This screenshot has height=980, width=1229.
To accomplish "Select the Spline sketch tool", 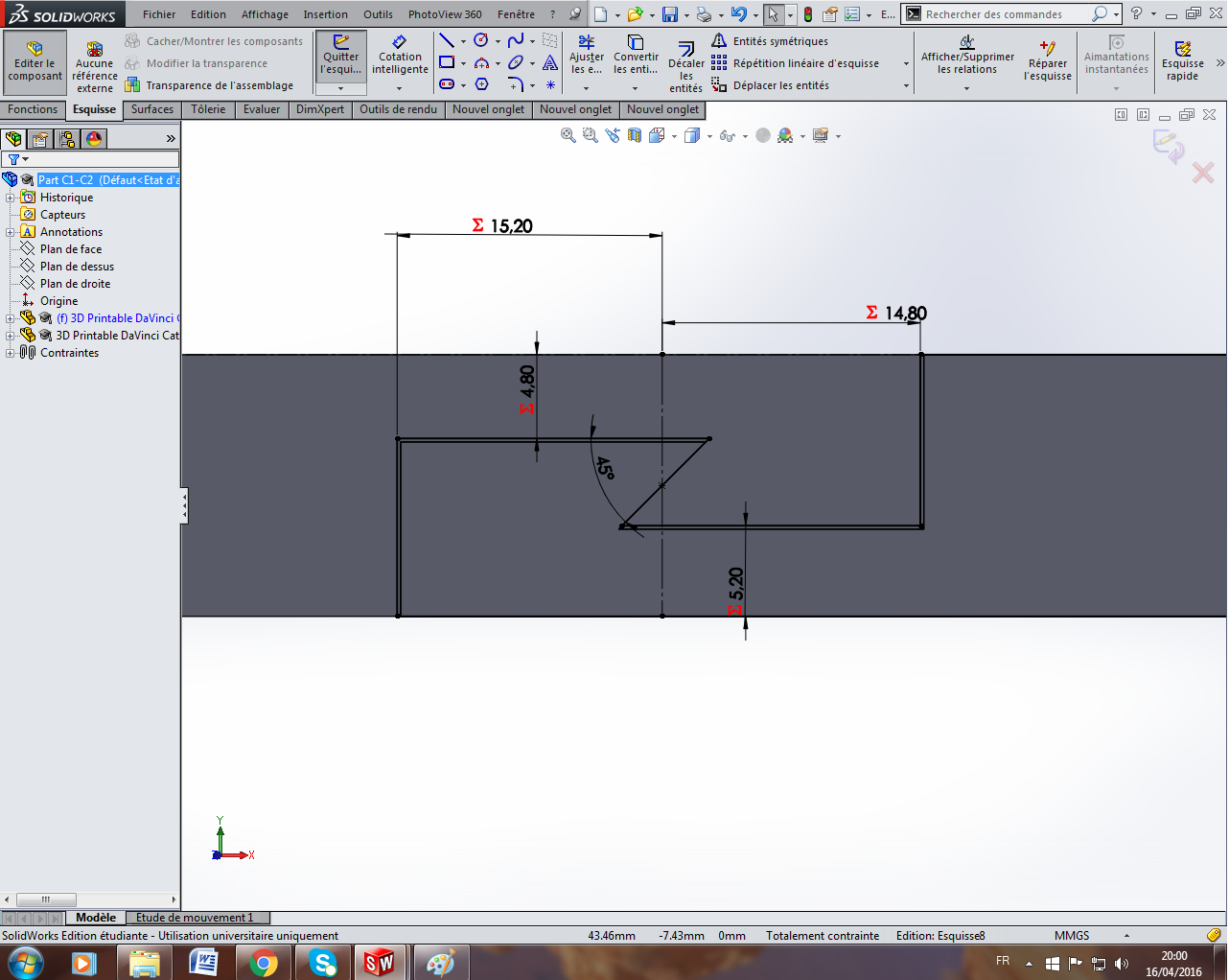I will click(516, 40).
